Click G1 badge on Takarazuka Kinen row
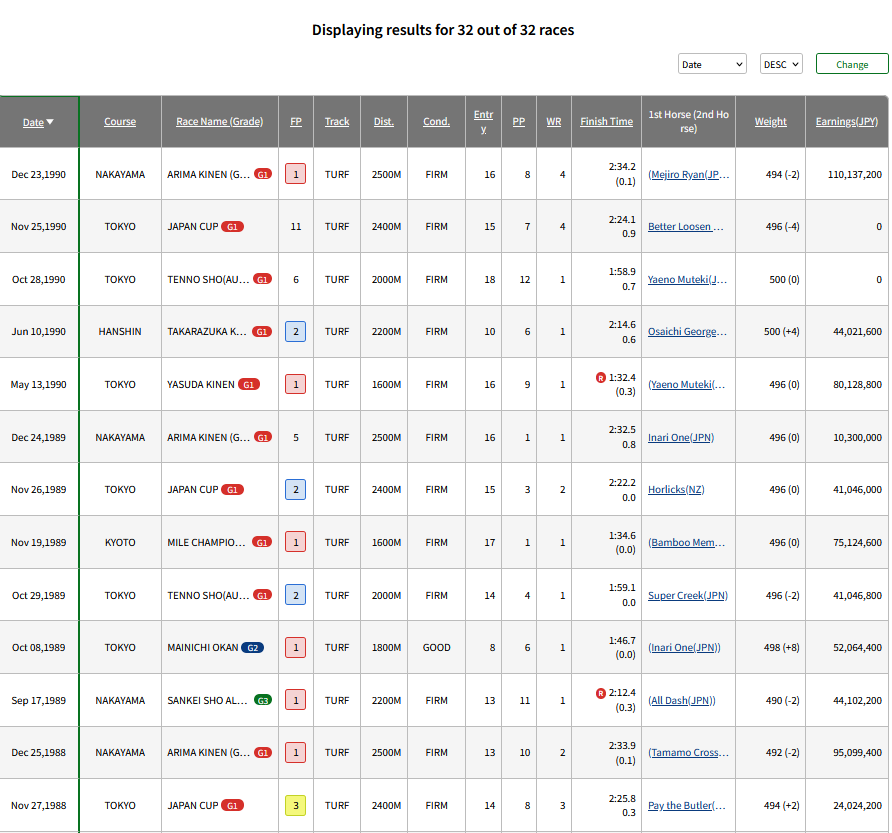The width and height of the screenshot is (892, 833). (x=262, y=332)
